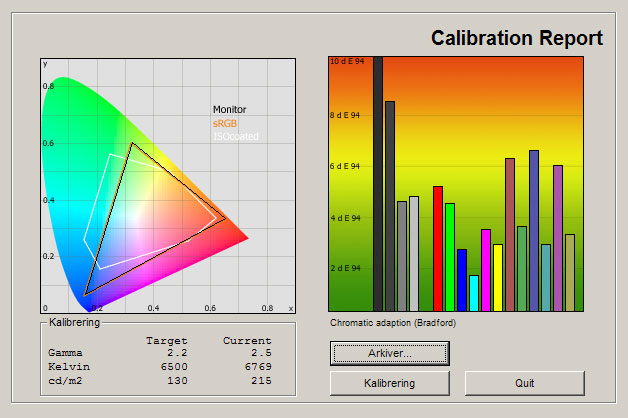Click the pure blue bar

pyautogui.click(x=462, y=280)
